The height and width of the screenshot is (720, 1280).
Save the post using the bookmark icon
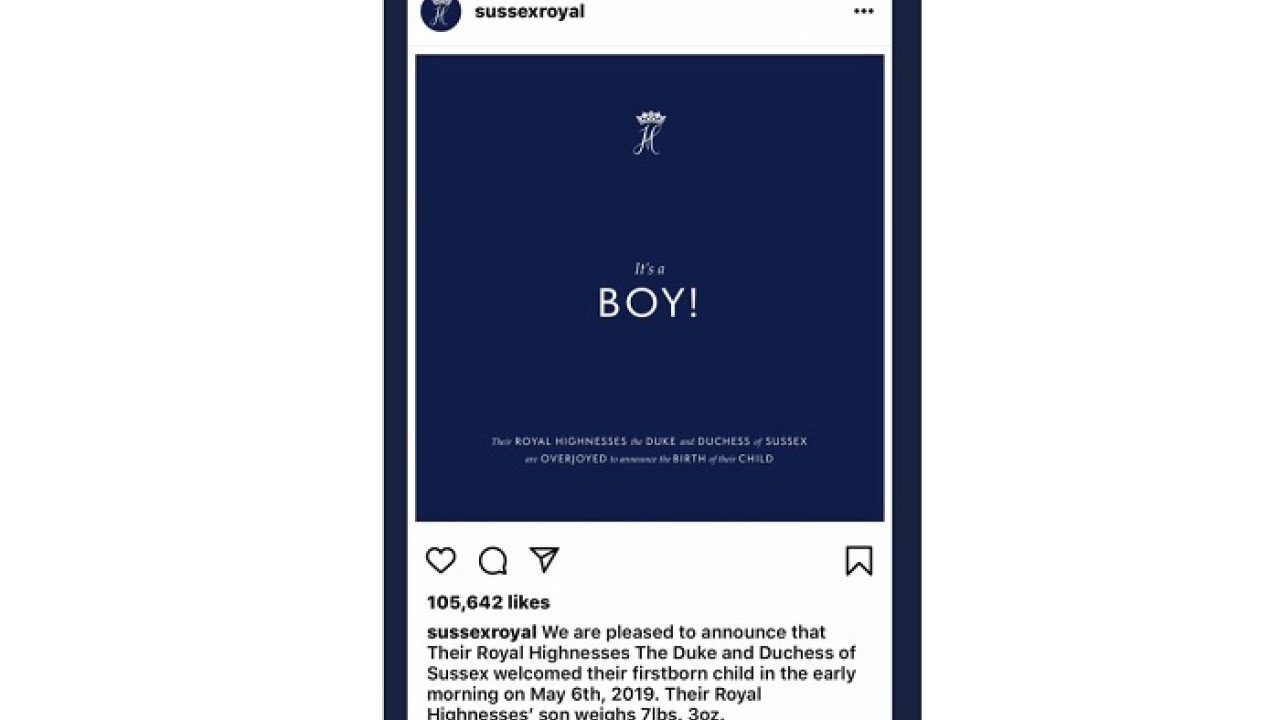click(x=859, y=561)
